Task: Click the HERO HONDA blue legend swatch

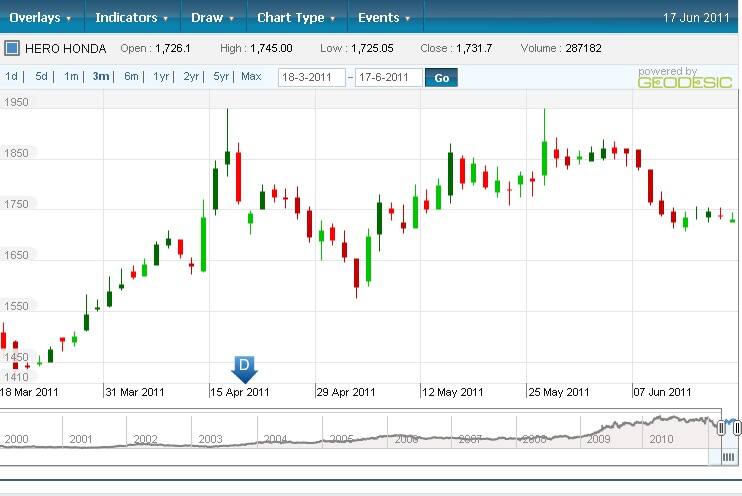Action: pos(12,48)
